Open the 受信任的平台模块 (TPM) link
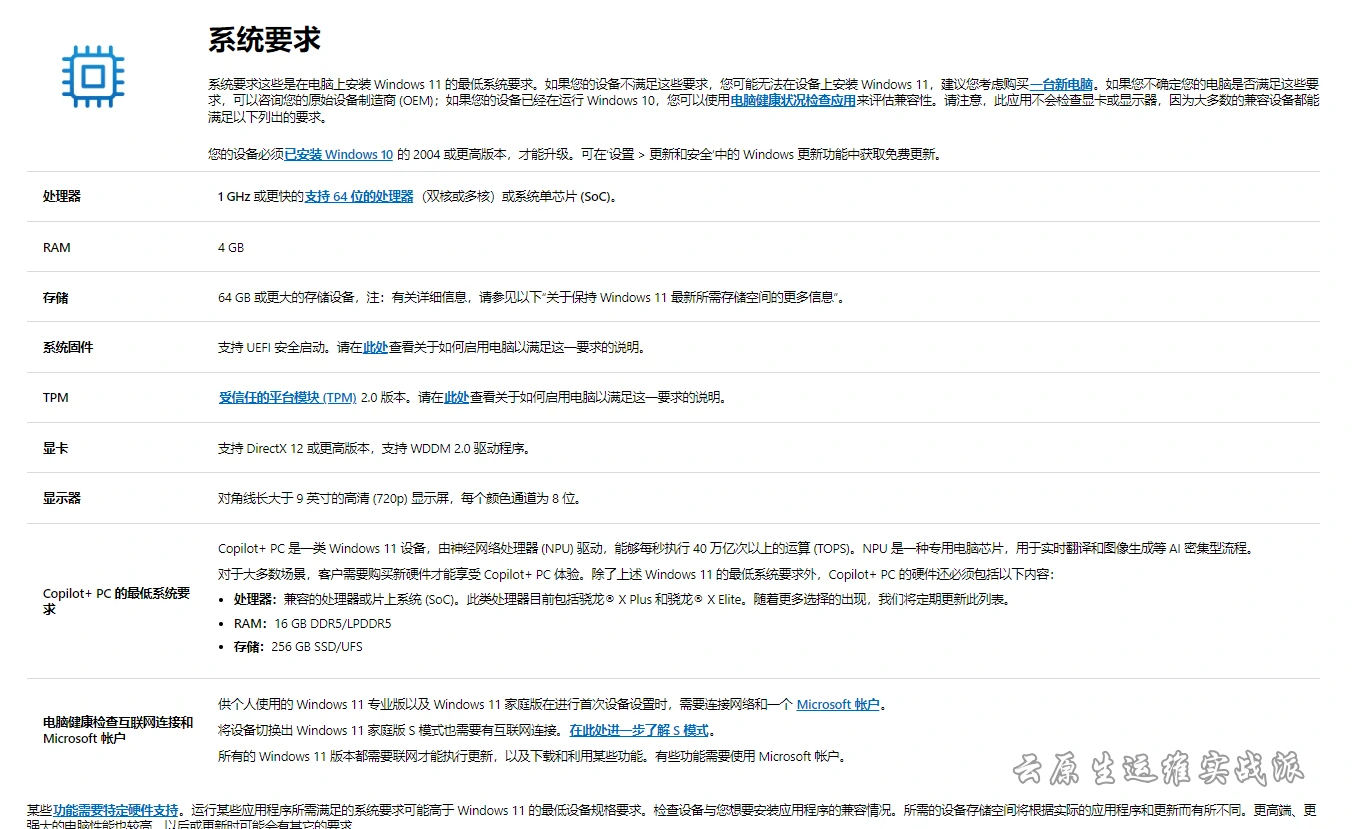 287,397
